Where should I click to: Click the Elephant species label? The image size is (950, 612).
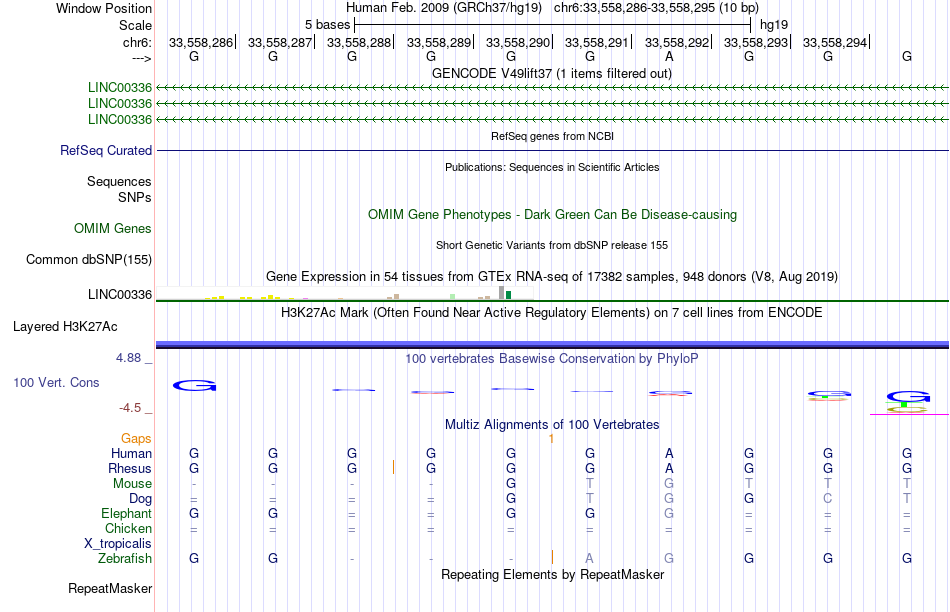point(126,514)
